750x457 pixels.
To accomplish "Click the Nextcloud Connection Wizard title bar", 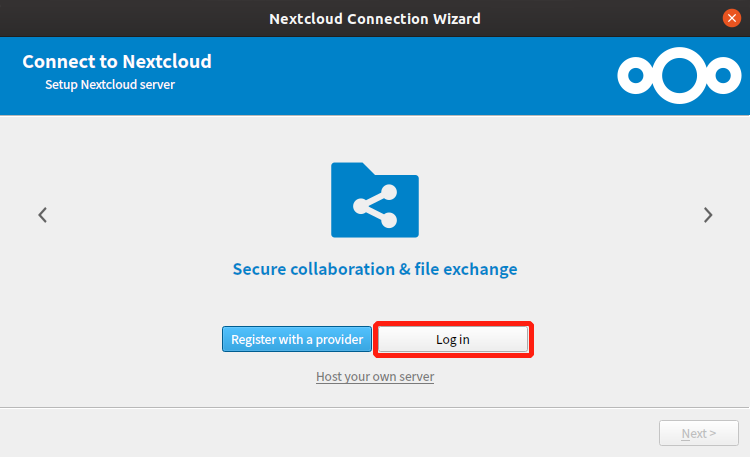I will (x=375, y=18).
